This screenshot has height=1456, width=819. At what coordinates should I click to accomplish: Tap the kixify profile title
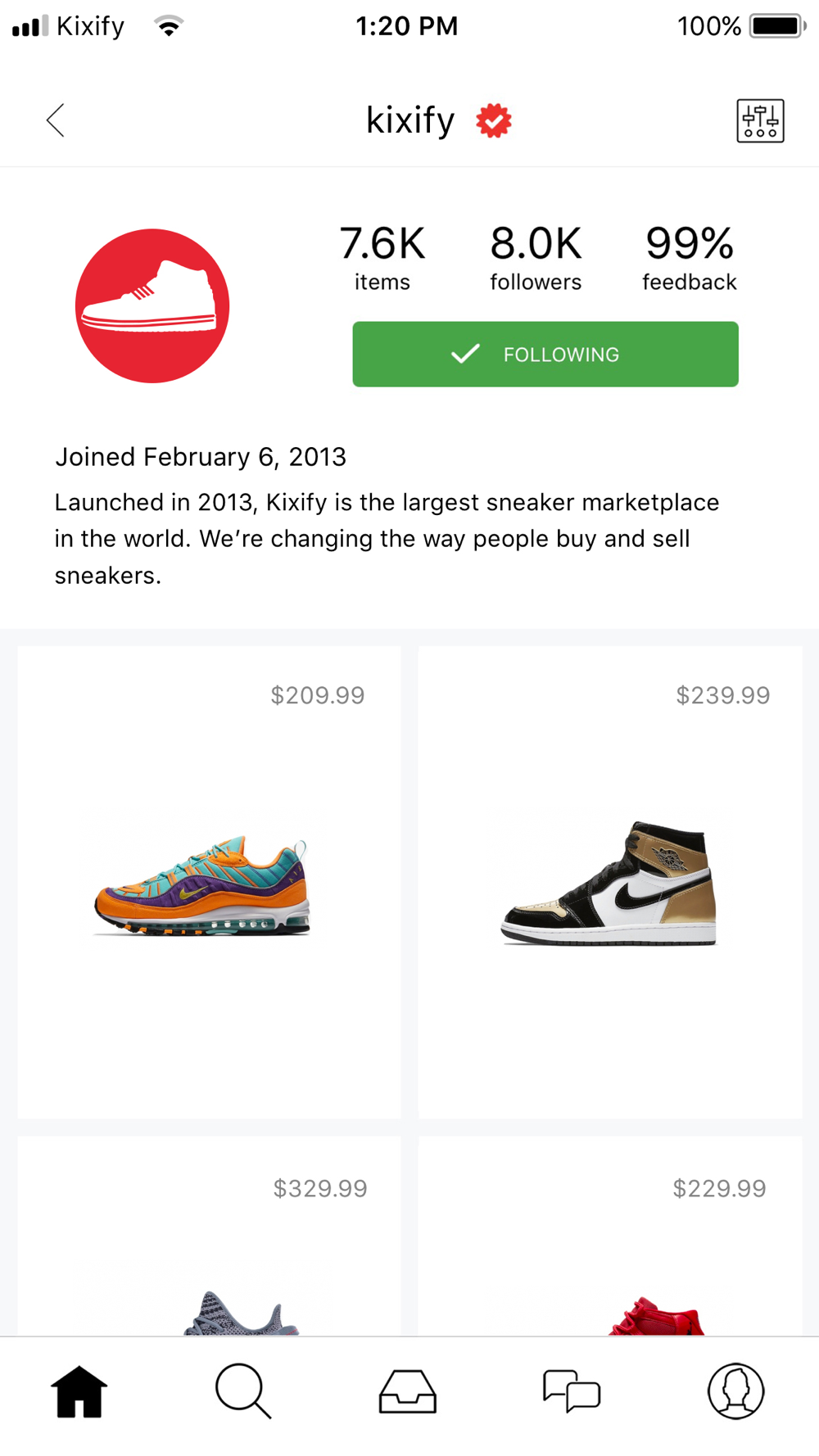(x=409, y=120)
